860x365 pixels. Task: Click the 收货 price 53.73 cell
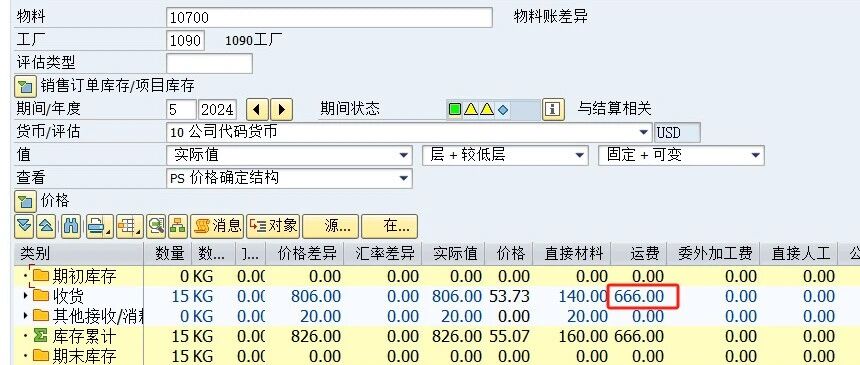[510, 296]
